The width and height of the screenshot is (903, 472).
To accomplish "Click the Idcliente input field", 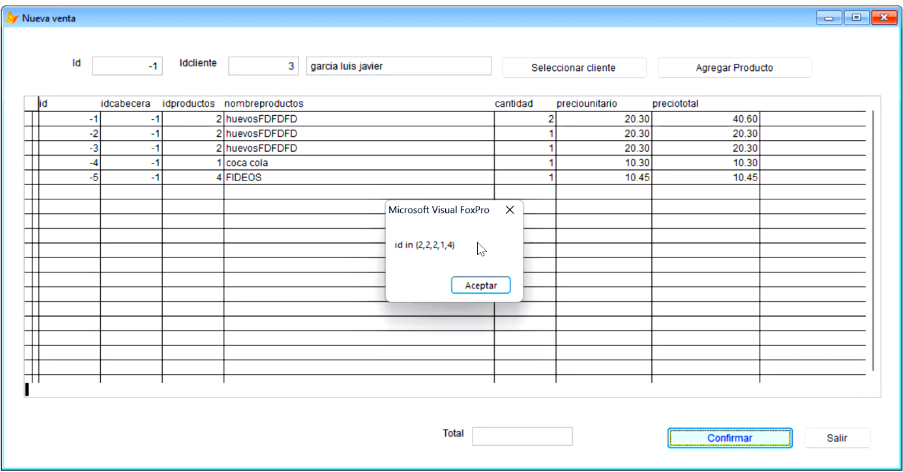I will coord(263,66).
